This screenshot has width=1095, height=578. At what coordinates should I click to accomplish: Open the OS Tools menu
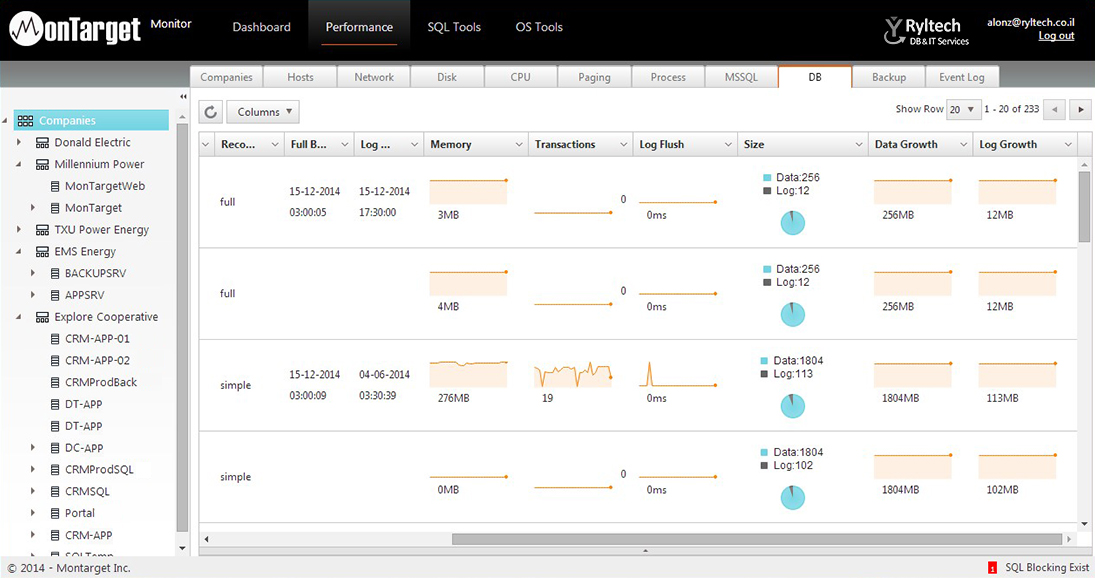point(539,27)
